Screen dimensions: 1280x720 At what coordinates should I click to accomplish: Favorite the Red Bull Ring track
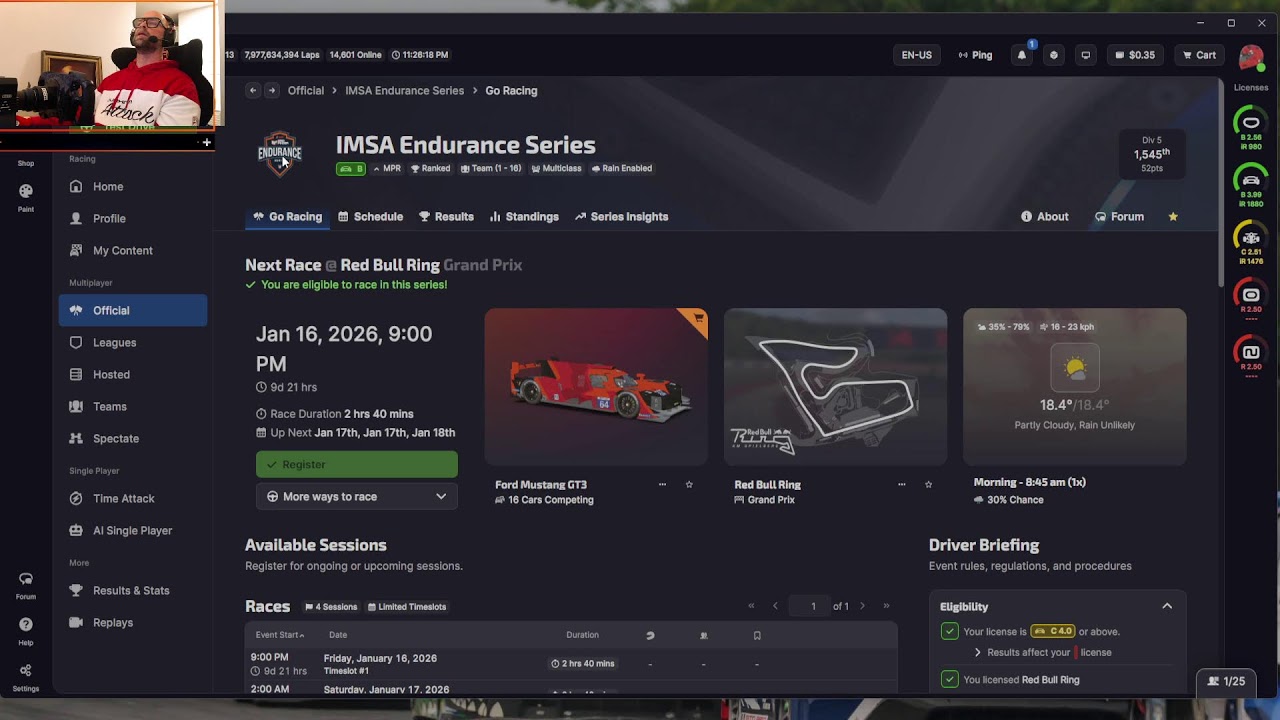pos(928,484)
